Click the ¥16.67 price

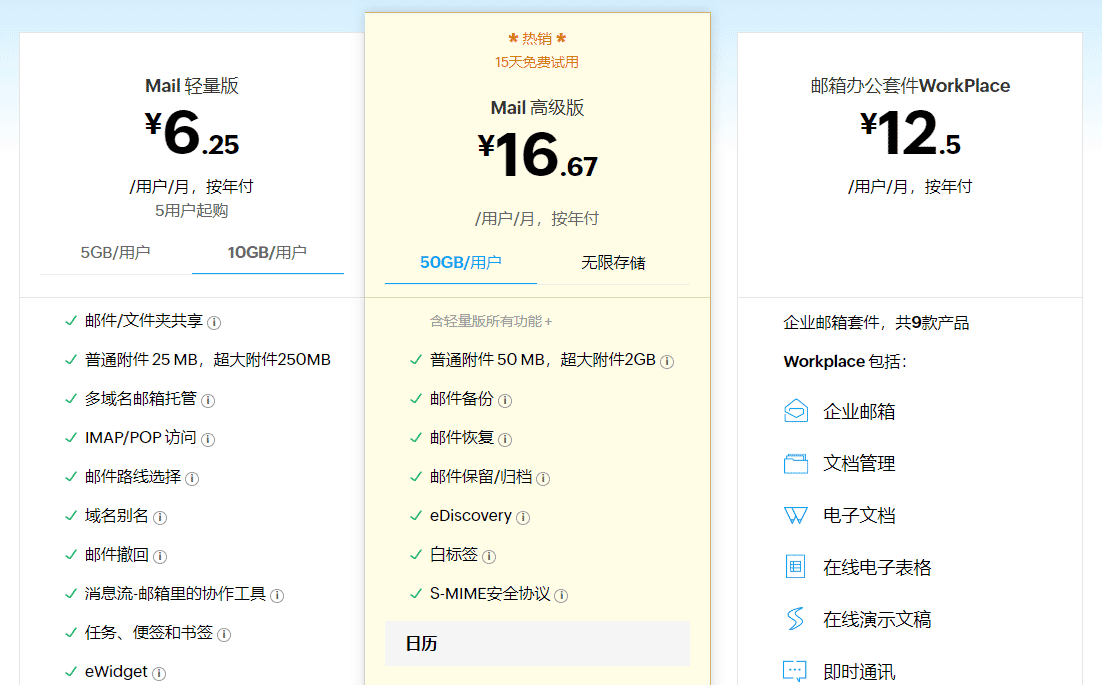(537, 155)
